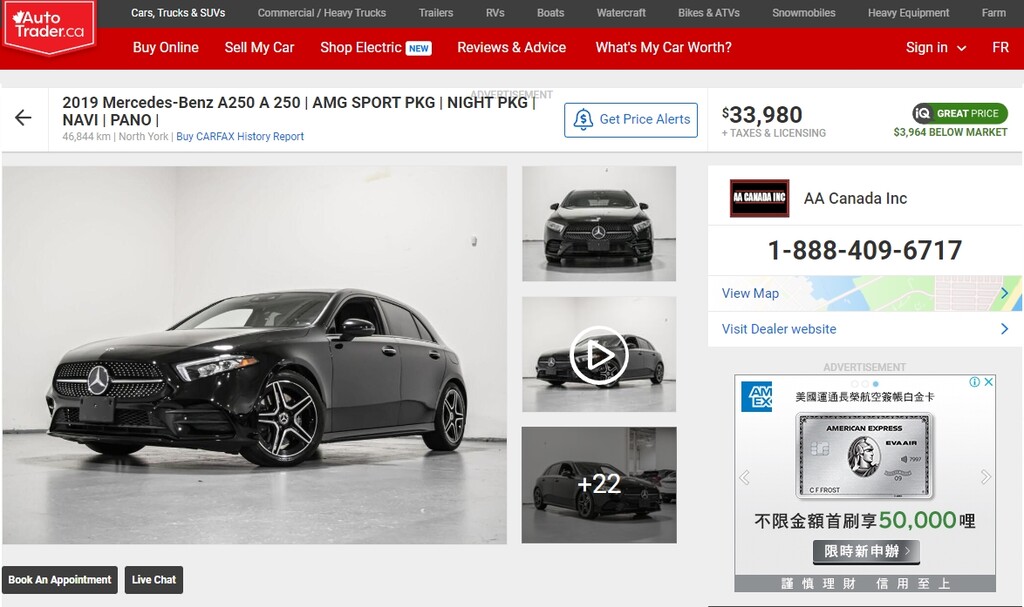Click Book An Appointment button
Viewport: 1024px width, 607px height.
tap(59, 580)
